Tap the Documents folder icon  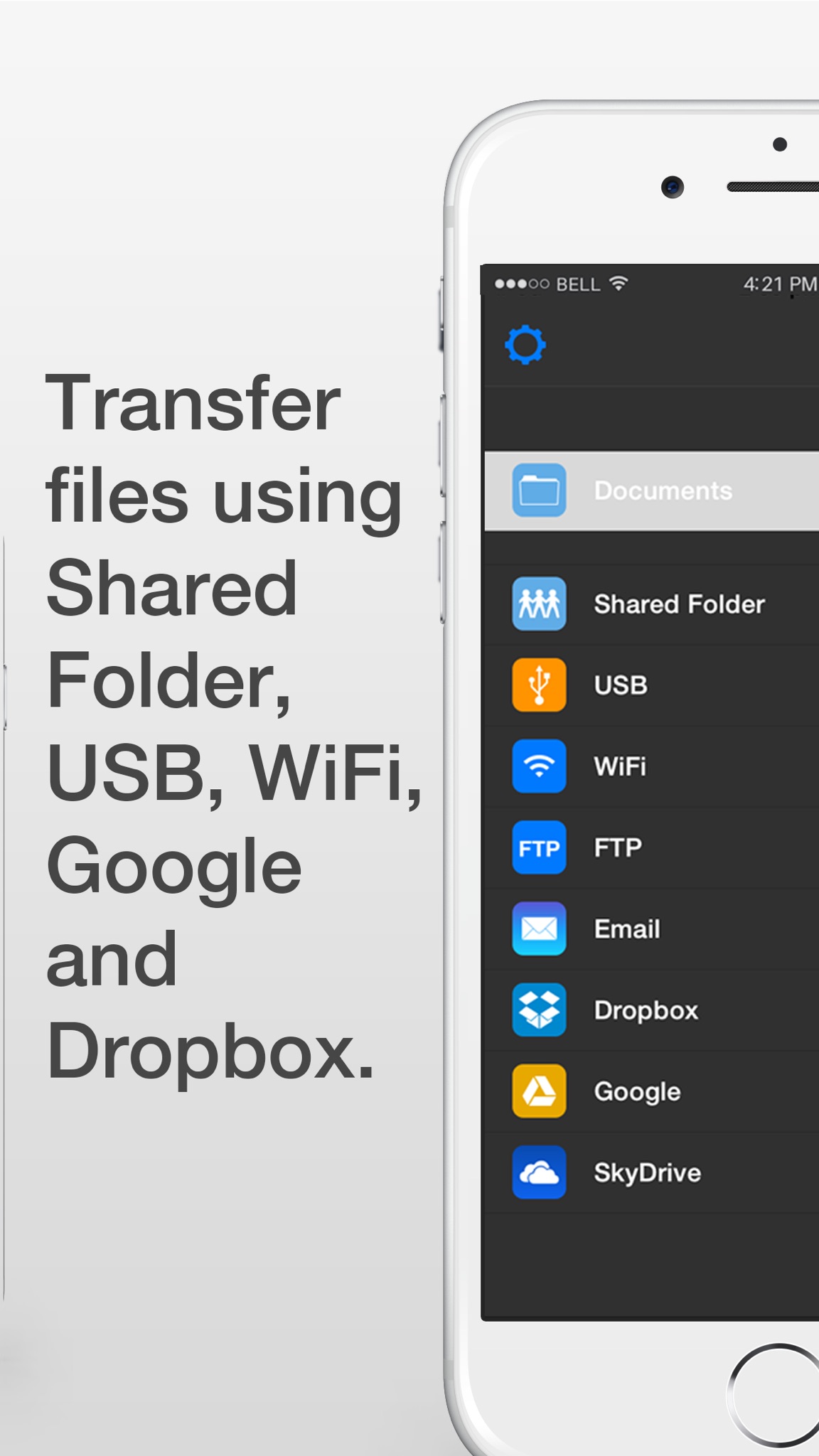(x=539, y=491)
